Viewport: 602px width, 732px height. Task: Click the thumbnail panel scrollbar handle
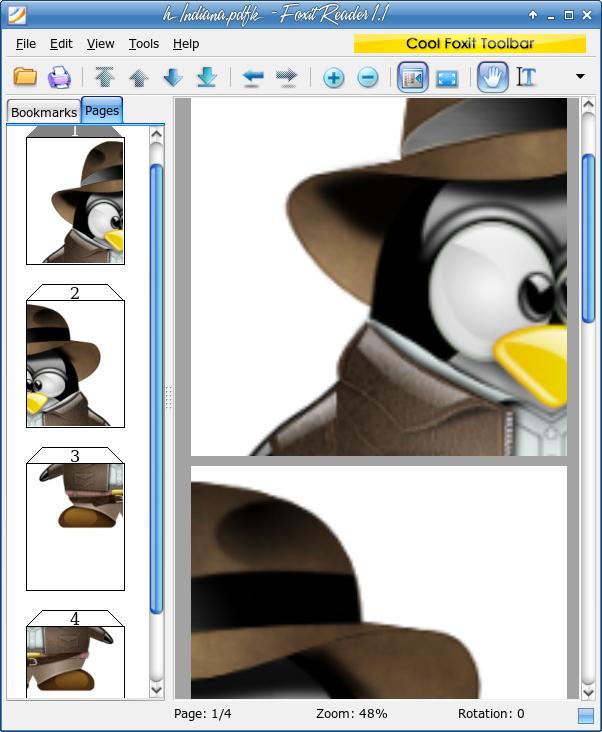click(156, 389)
